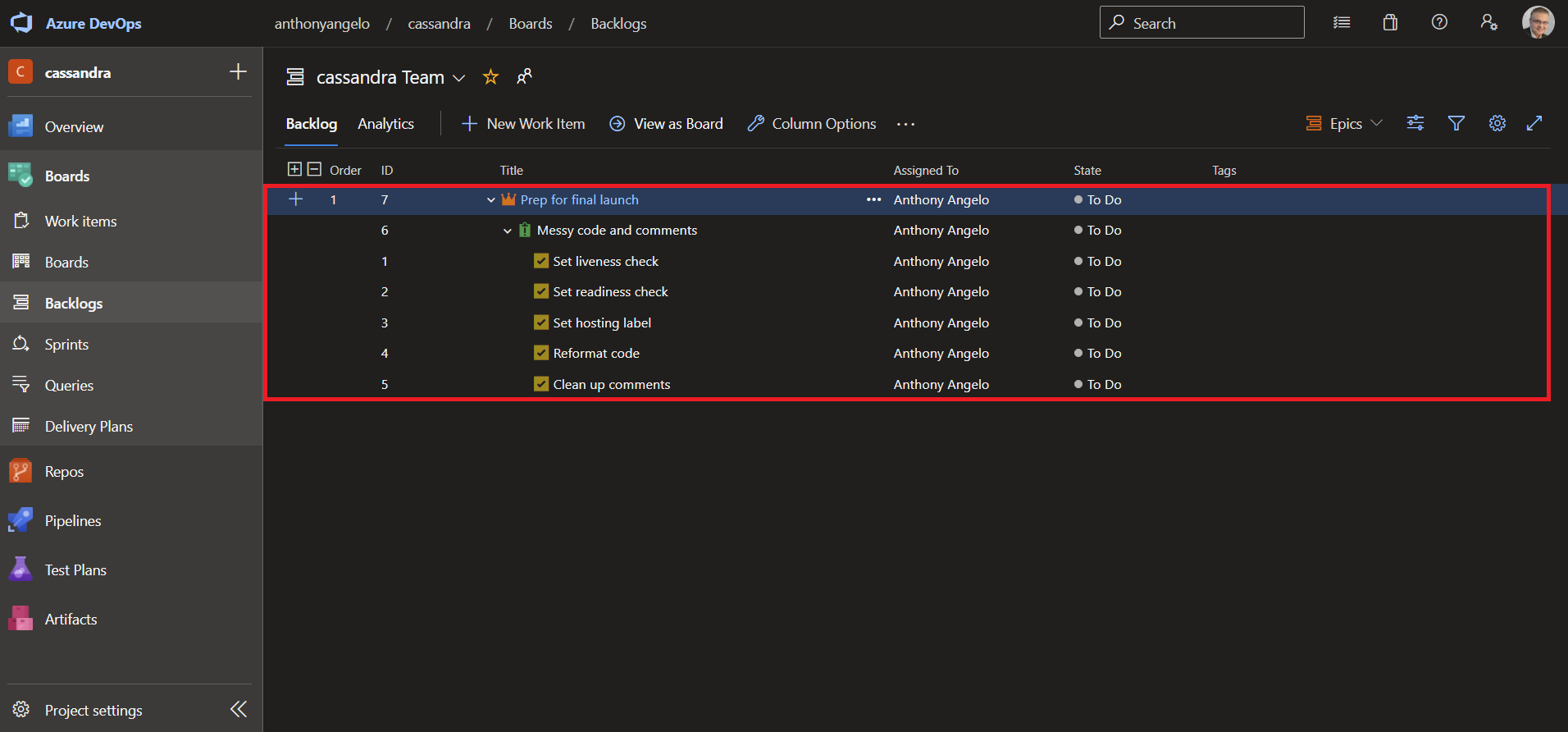Image resolution: width=1568 pixels, height=732 pixels.
Task: Click the Backlogs breadcrumb
Action: pyautogui.click(x=618, y=23)
